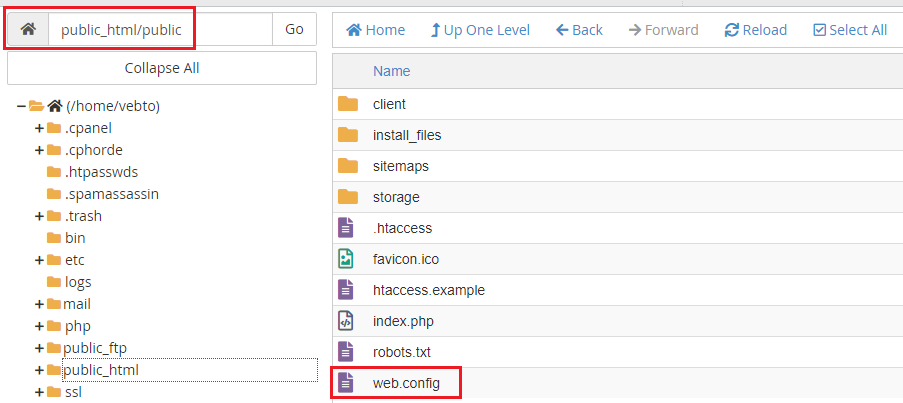Click the storage folder icon

click(x=347, y=197)
